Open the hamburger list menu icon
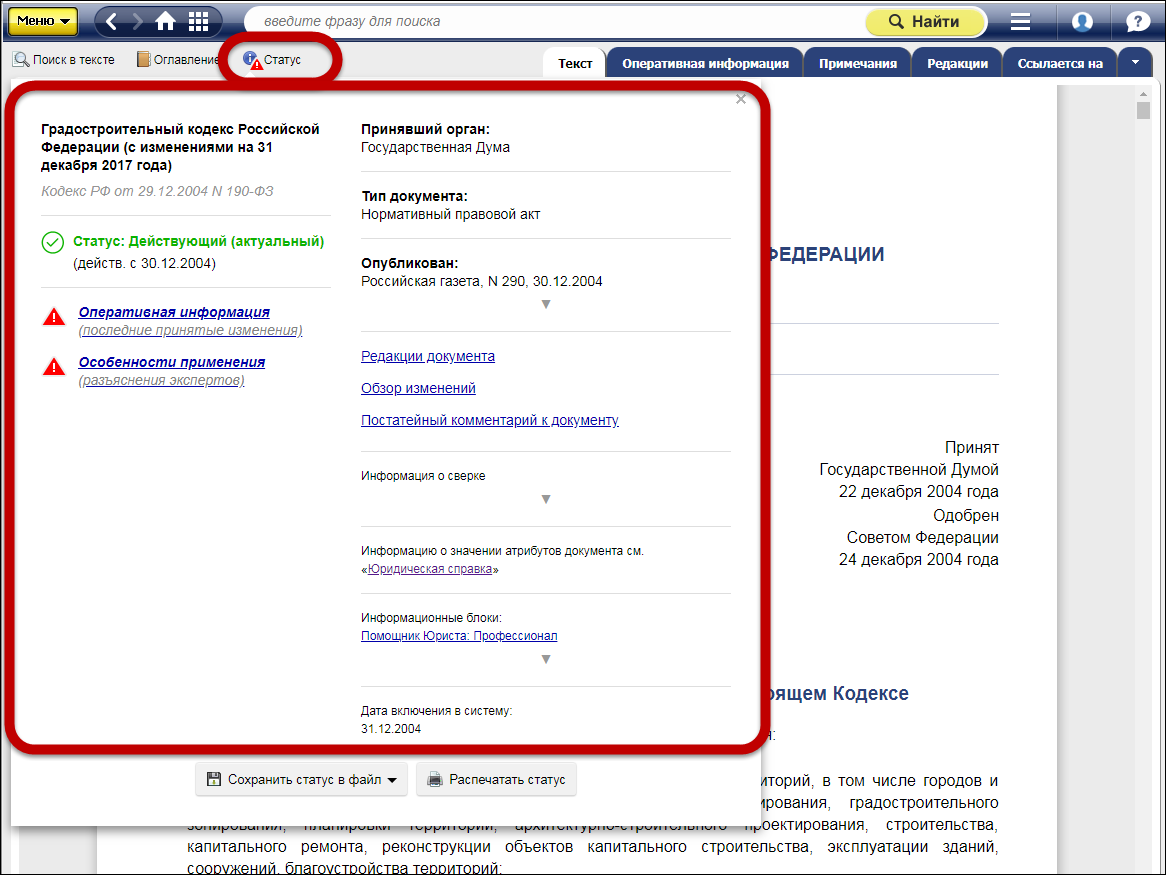This screenshot has width=1166, height=875. click(x=1020, y=21)
